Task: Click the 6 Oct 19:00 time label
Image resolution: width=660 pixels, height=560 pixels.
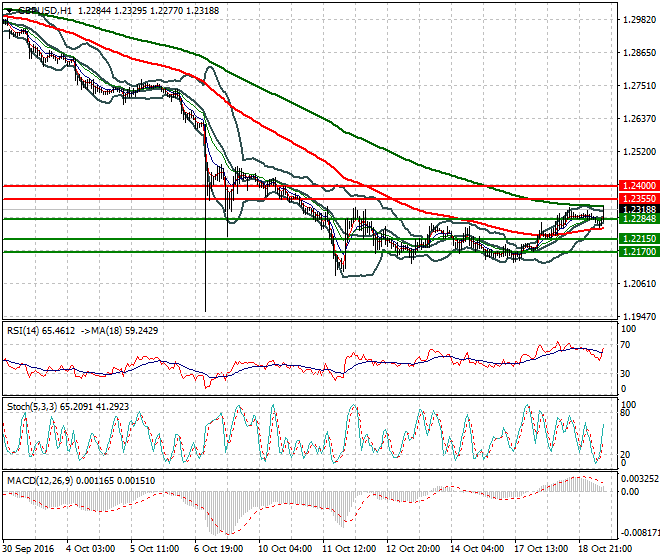Action: pyautogui.click(x=219, y=549)
